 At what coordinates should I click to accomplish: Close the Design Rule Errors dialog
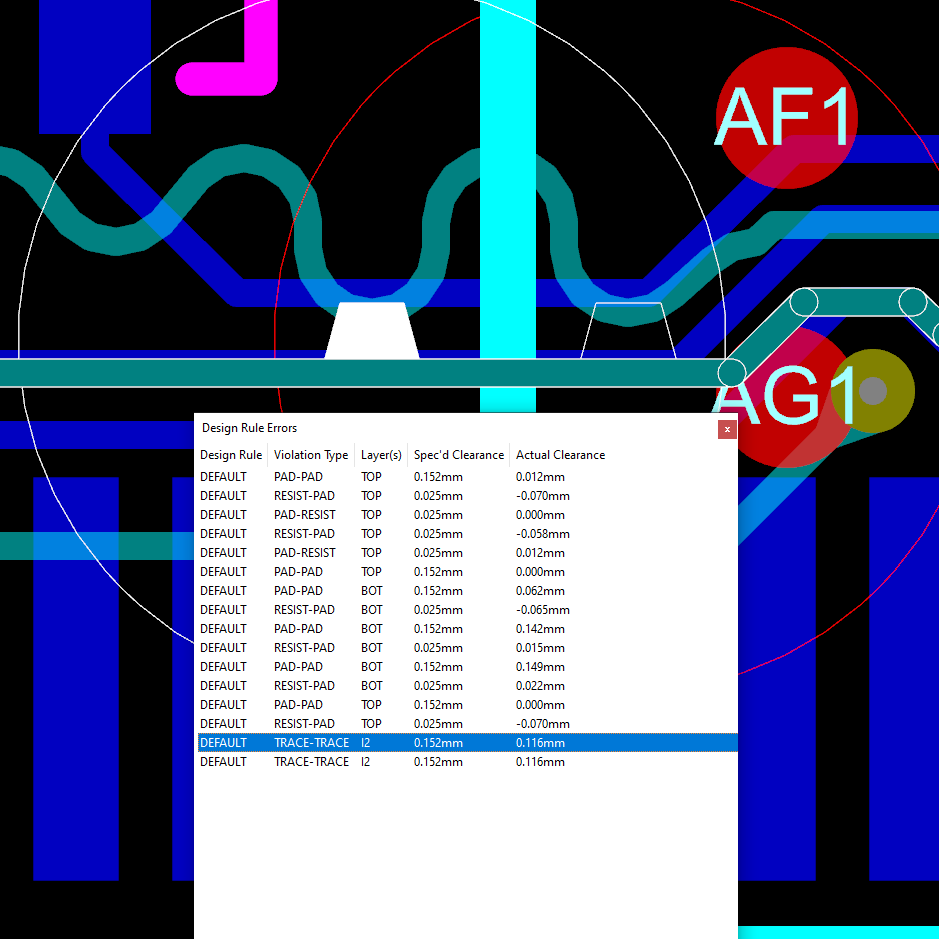(x=727, y=429)
